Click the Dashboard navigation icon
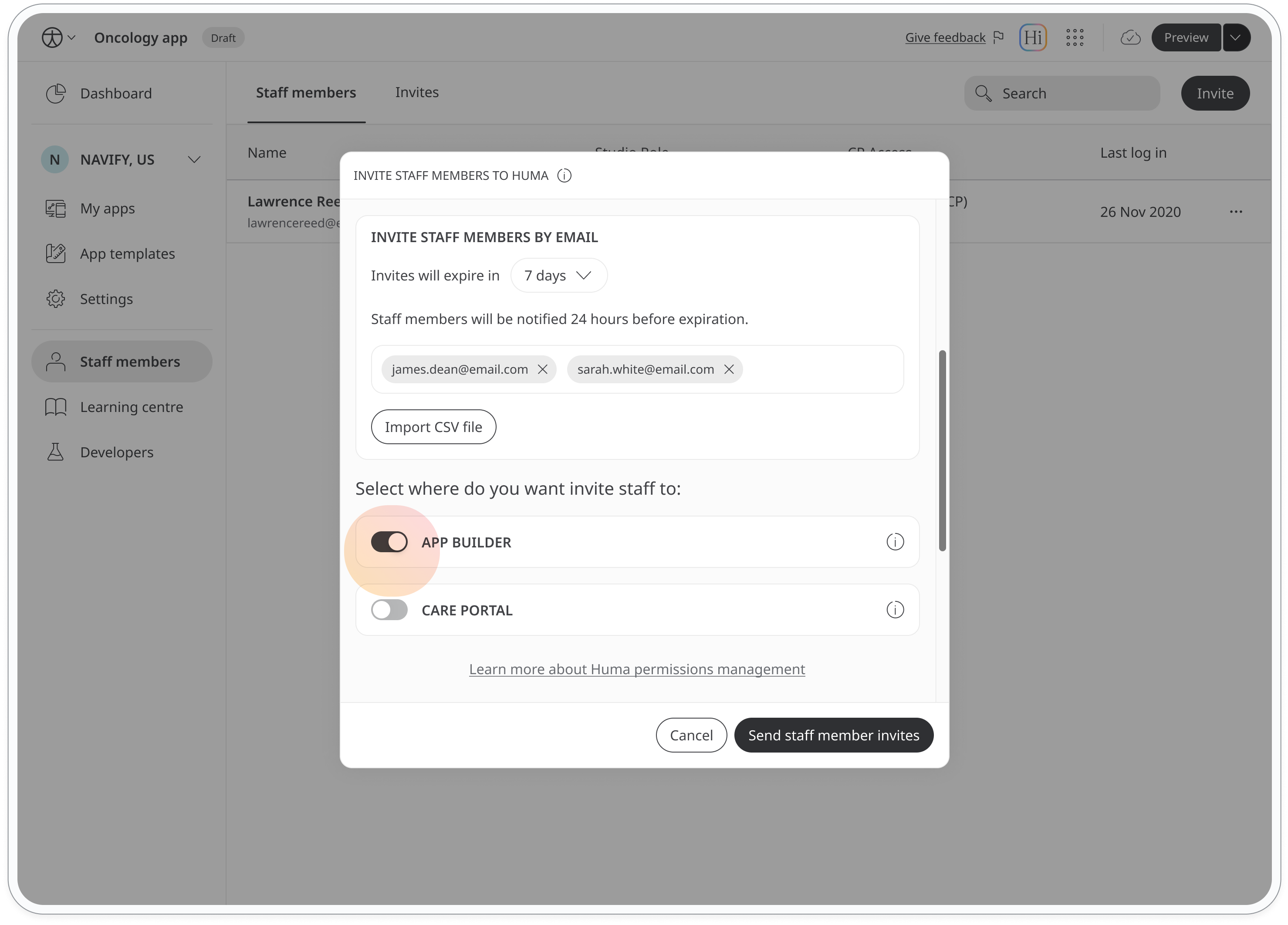Screen dimensions: 1288x925 pyautogui.click(x=57, y=93)
